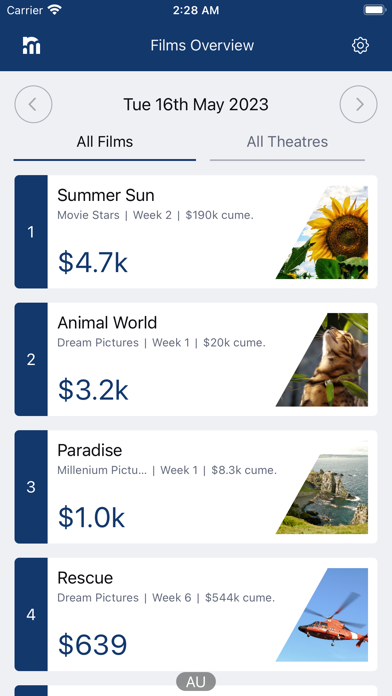392x696 pixels.
Task: Switch to All Theatres tab
Action: click(287, 142)
